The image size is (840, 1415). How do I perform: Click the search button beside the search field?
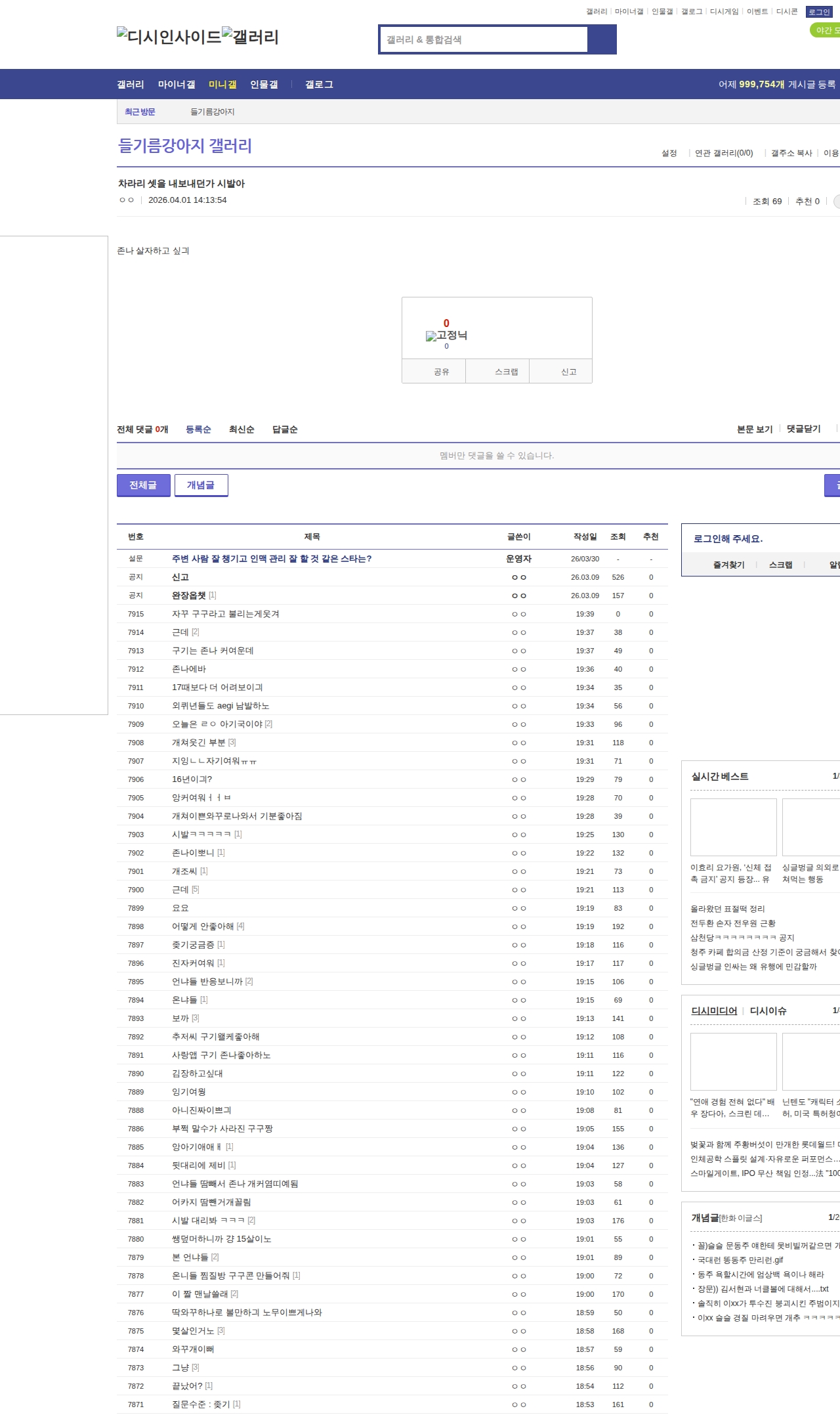pos(602,39)
